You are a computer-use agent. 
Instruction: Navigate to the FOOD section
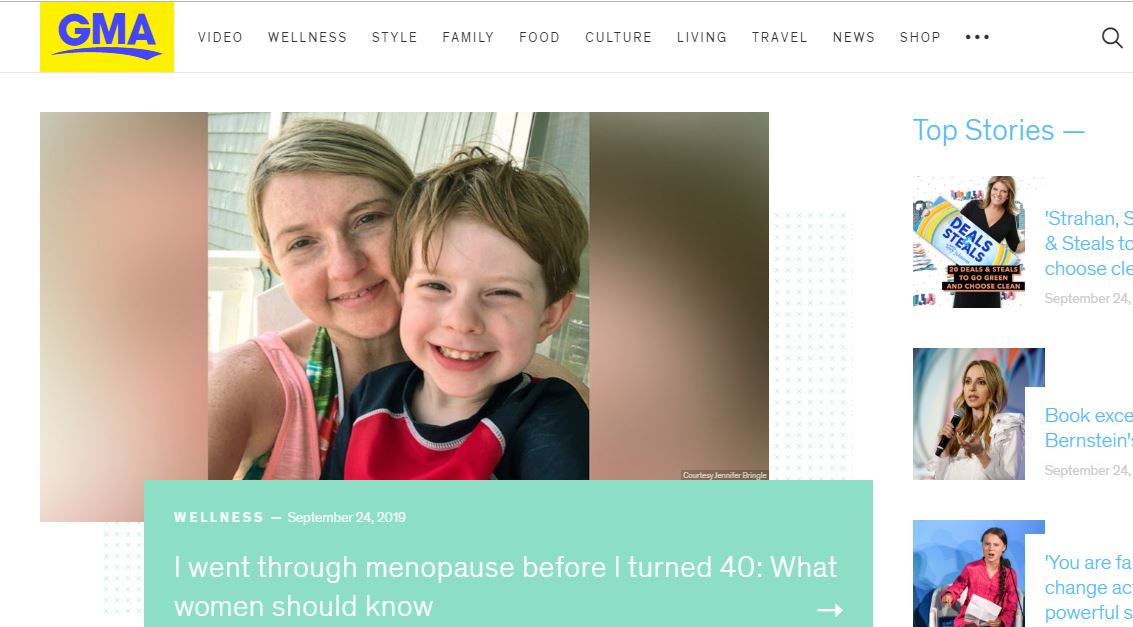pos(539,37)
